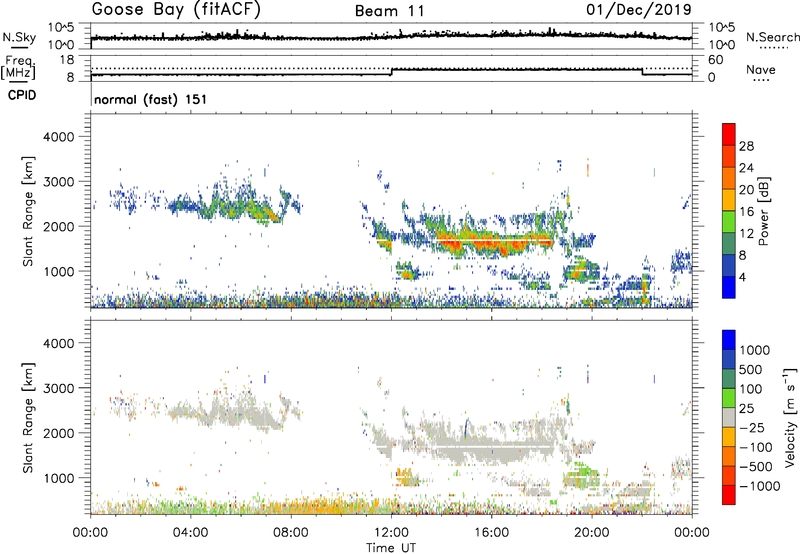
Task: Click the "16:00" time tick label
Action: pos(491,533)
